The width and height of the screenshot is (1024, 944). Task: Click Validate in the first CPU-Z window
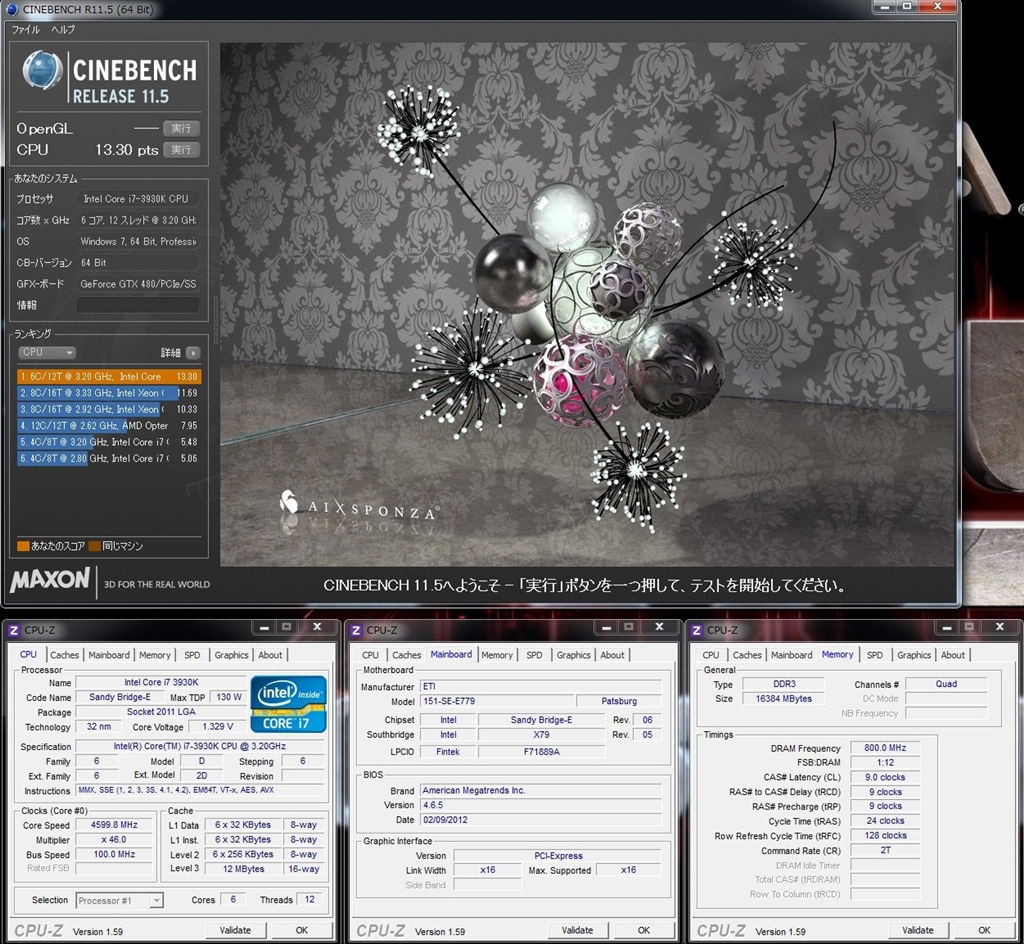tap(235, 930)
